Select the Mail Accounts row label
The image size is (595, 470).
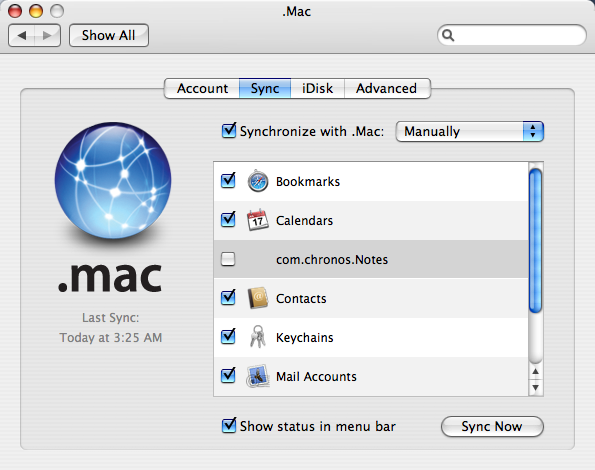(316, 377)
